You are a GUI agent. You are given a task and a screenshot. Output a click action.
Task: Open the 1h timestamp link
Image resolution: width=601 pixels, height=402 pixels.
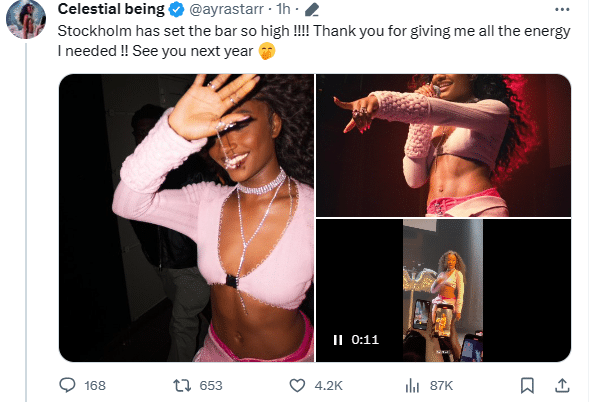290,11
